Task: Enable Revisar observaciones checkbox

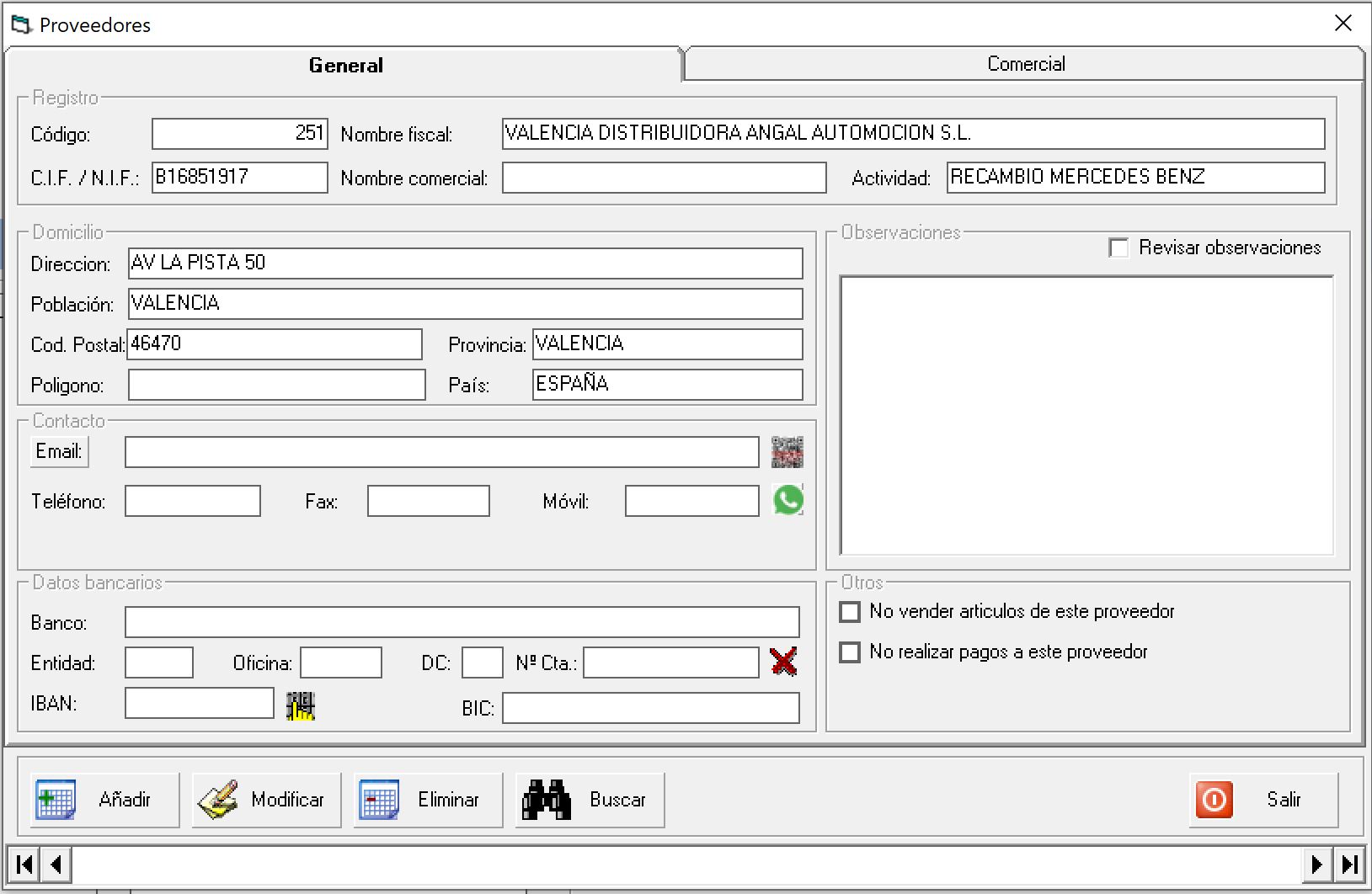Action: click(x=1118, y=248)
